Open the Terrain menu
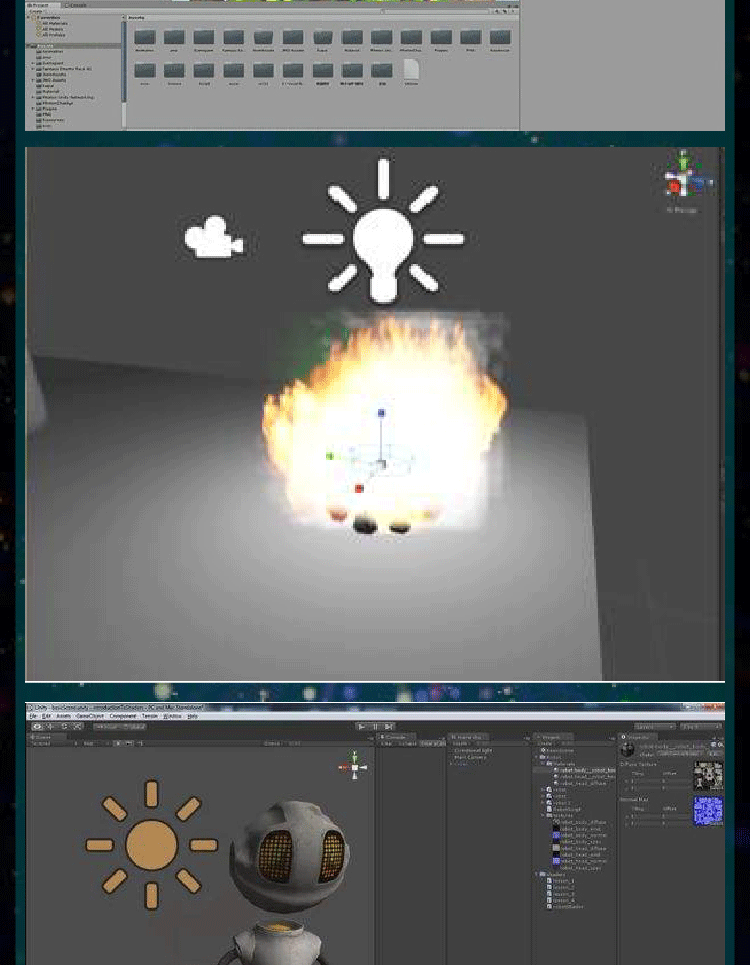Viewport: 750px width, 965px height. pos(150,716)
